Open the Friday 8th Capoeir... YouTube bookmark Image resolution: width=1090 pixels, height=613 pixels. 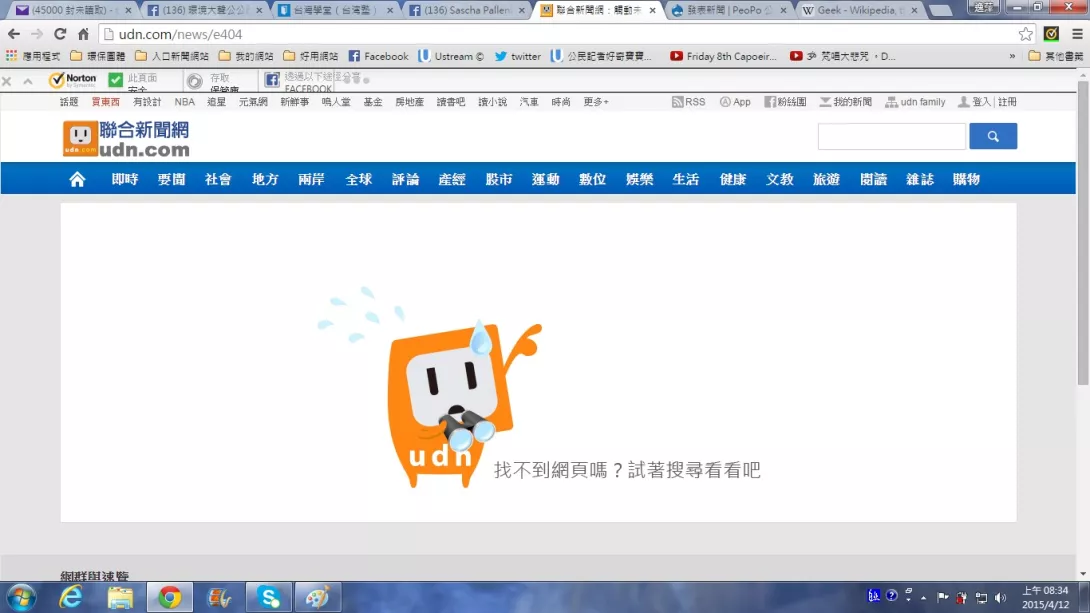point(723,56)
